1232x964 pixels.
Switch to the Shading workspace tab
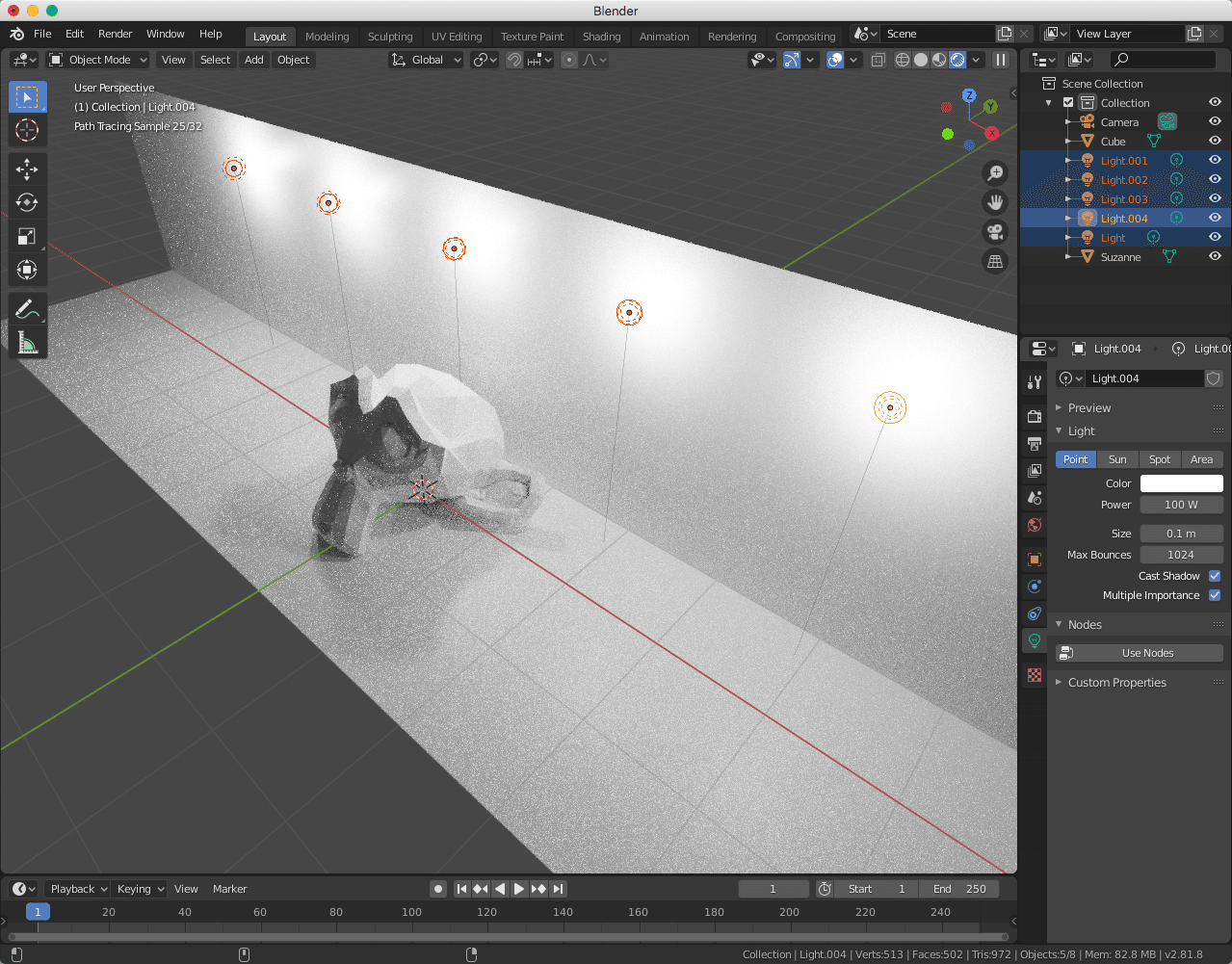(601, 37)
